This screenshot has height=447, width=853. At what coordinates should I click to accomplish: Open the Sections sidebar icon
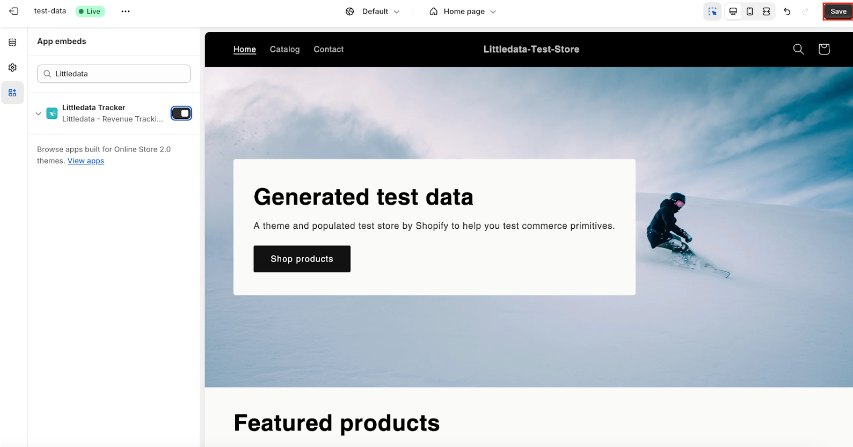pyautogui.click(x=13, y=42)
